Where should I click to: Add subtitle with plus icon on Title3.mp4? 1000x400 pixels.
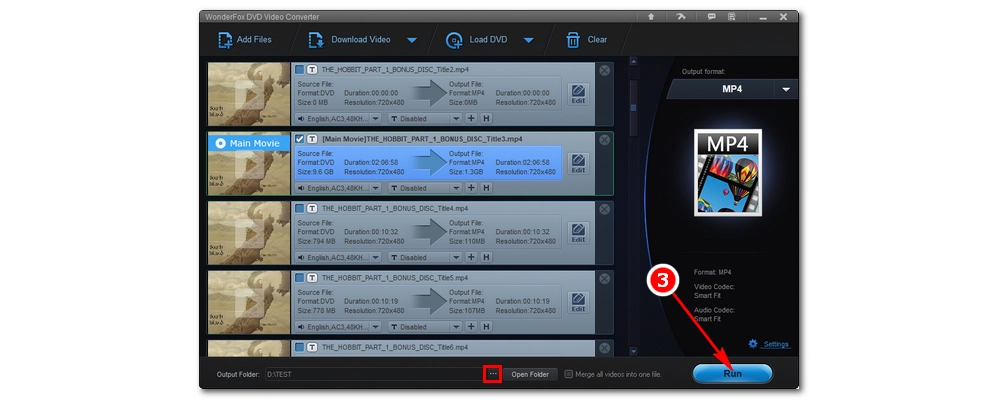click(471, 188)
